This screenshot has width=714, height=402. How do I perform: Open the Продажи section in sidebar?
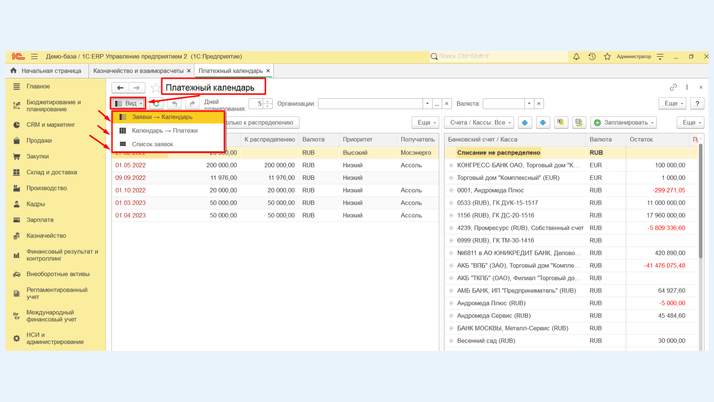tap(39, 141)
